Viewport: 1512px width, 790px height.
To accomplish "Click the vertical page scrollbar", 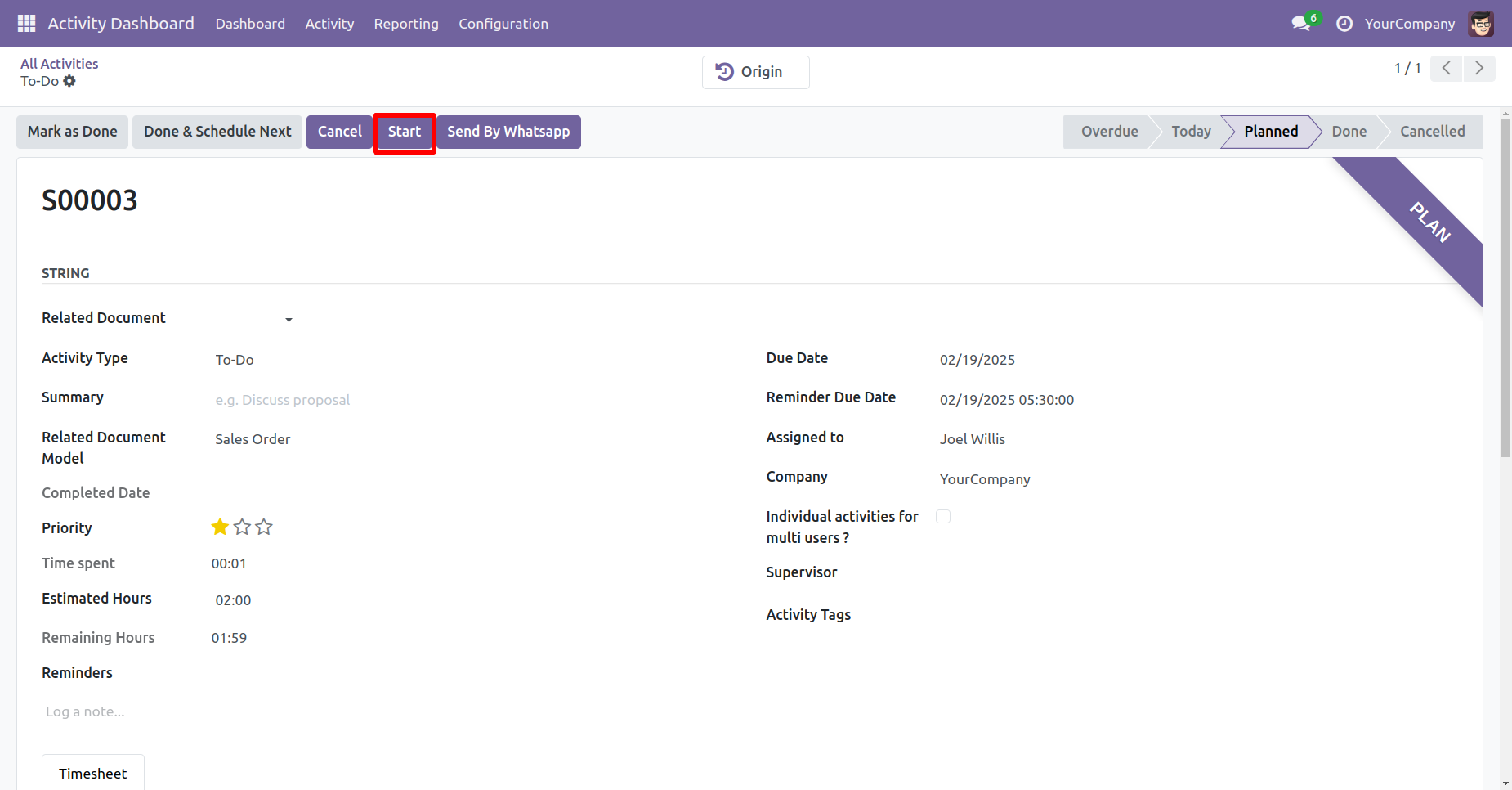I will coord(1505,287).
